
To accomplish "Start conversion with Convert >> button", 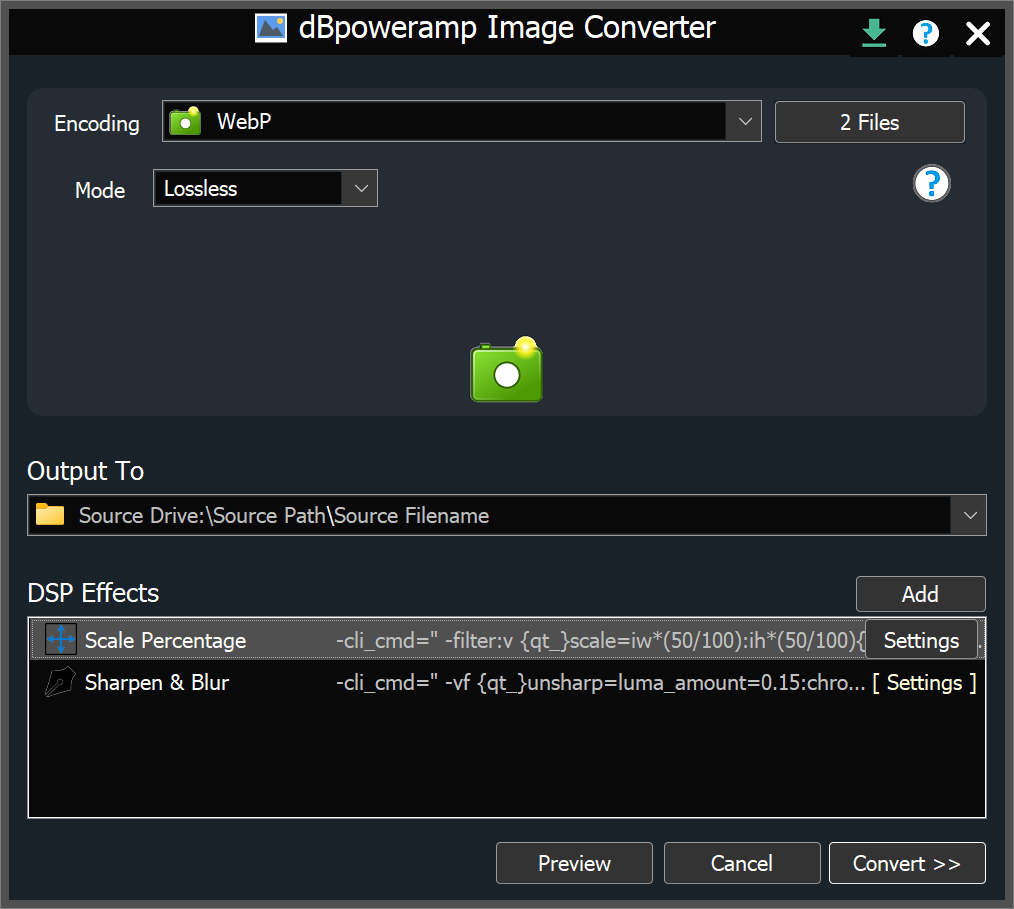I will (906, 864).
